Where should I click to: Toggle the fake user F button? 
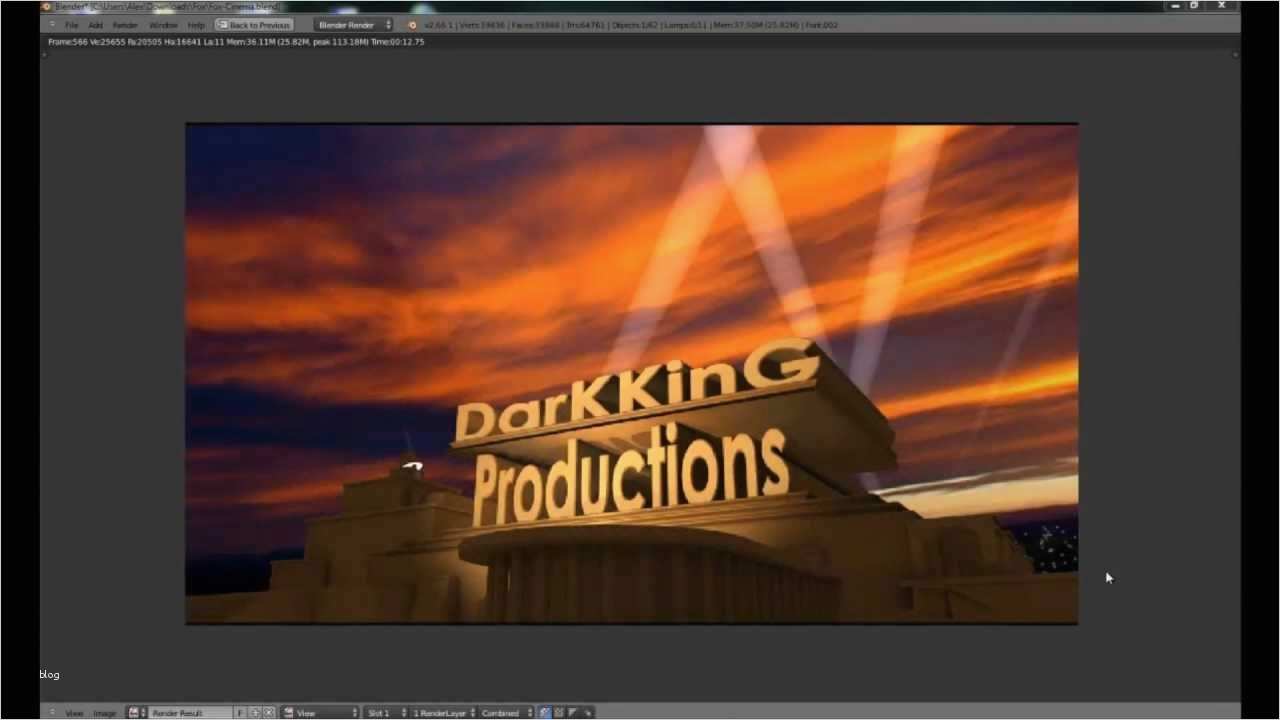pyautogui.click(x=240, y=713)
